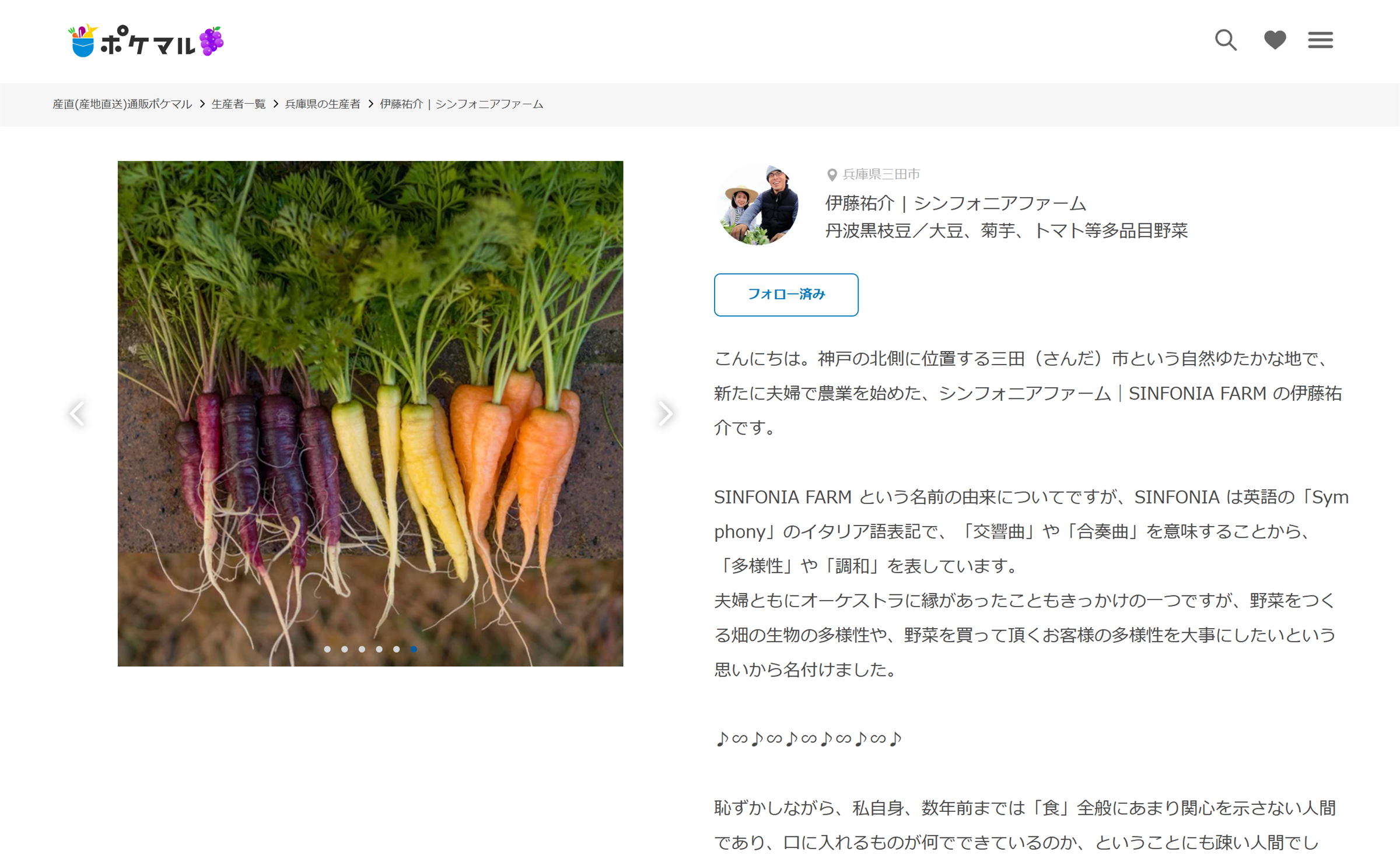Go to 兵庫県の生産者 breadcrumb
The width and height of the screenshot is (1400, 862).
[x=323, y=104]
